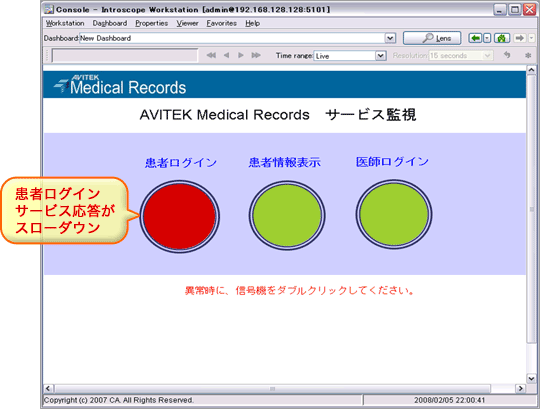This screenshot has height=409, width=540.
Task: Open the Resolution 15 seconds dropdown
Action: point(487,55)
